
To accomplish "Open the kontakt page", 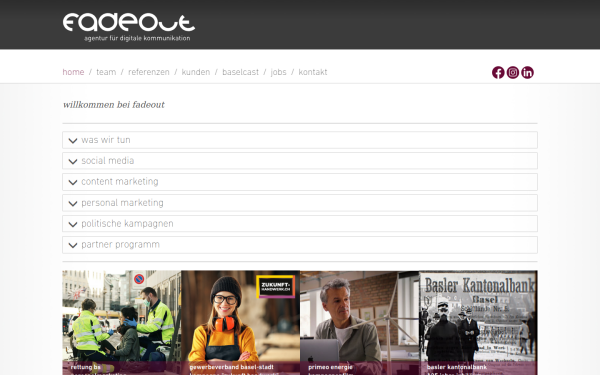I will pyautogui.click(x=313, y=72).
